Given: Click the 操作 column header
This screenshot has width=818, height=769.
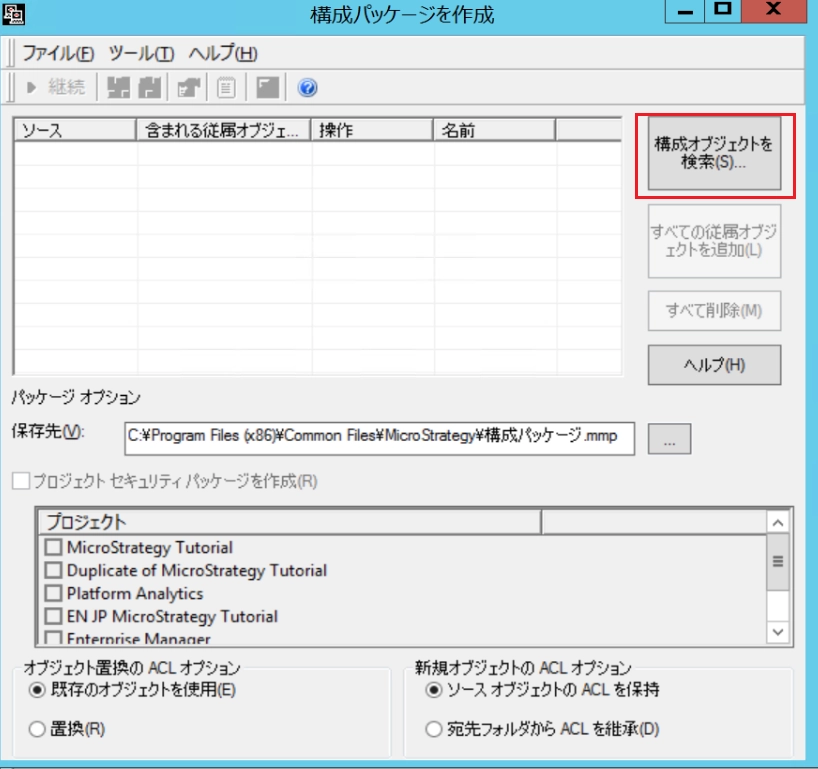Looking at the screenshot, I should click(x=372, y=130).
